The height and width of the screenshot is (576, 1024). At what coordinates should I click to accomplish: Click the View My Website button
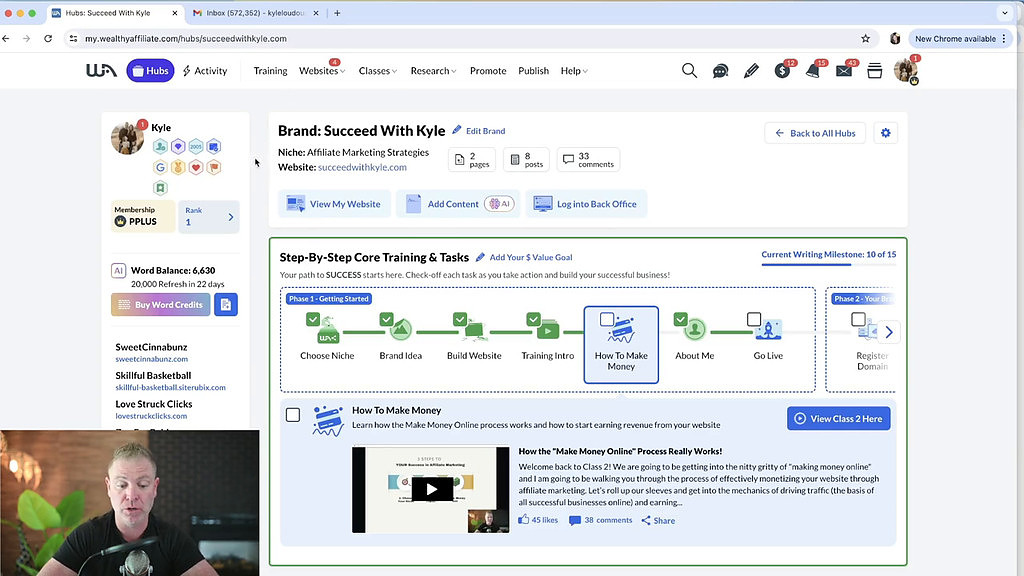(334, 204)
